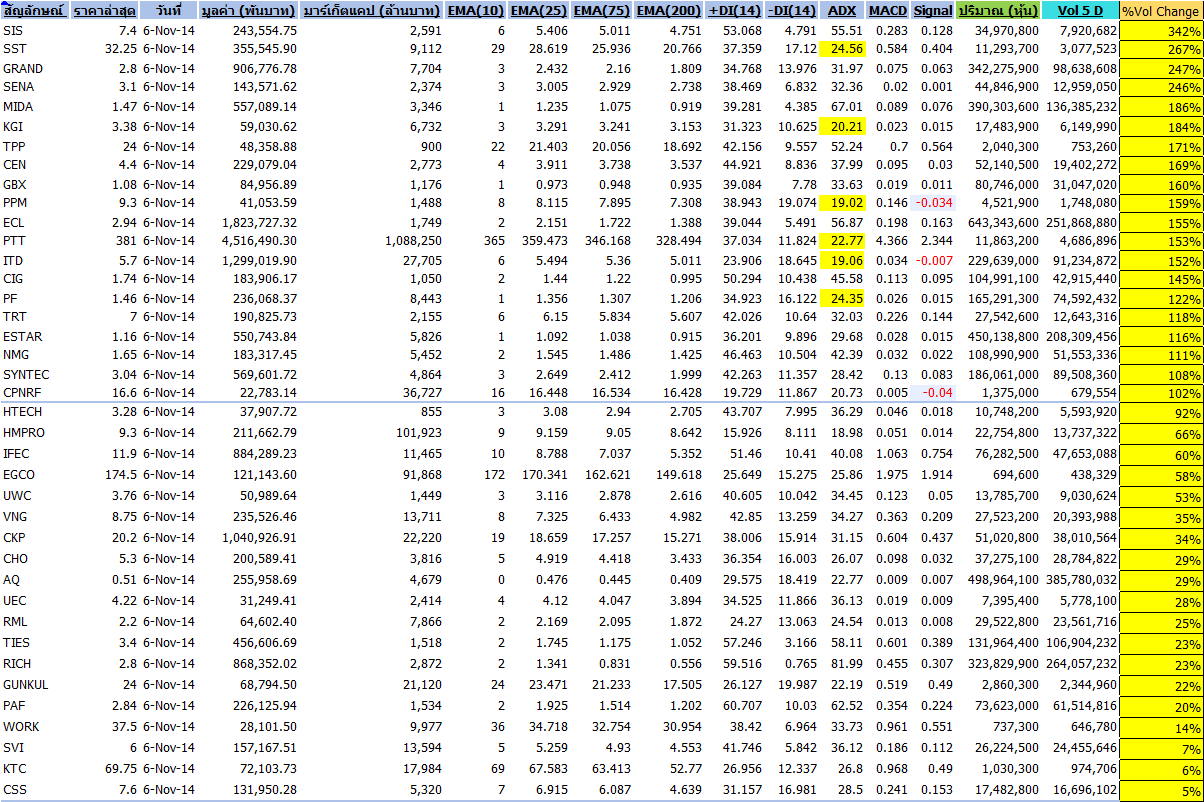Click the วันที่ column header
Screen dimensions: 1204x802
click(x=169, y=11)
